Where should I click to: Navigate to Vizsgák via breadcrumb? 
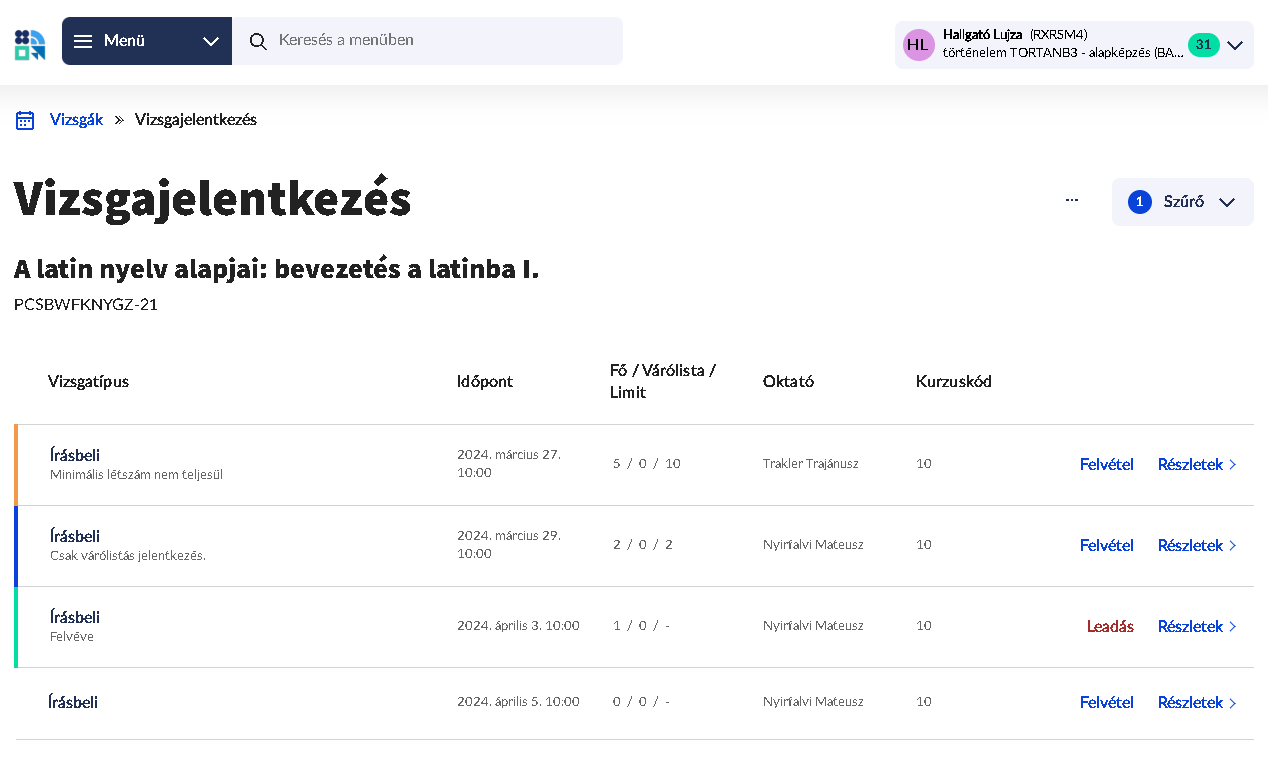tap(76, 119)
